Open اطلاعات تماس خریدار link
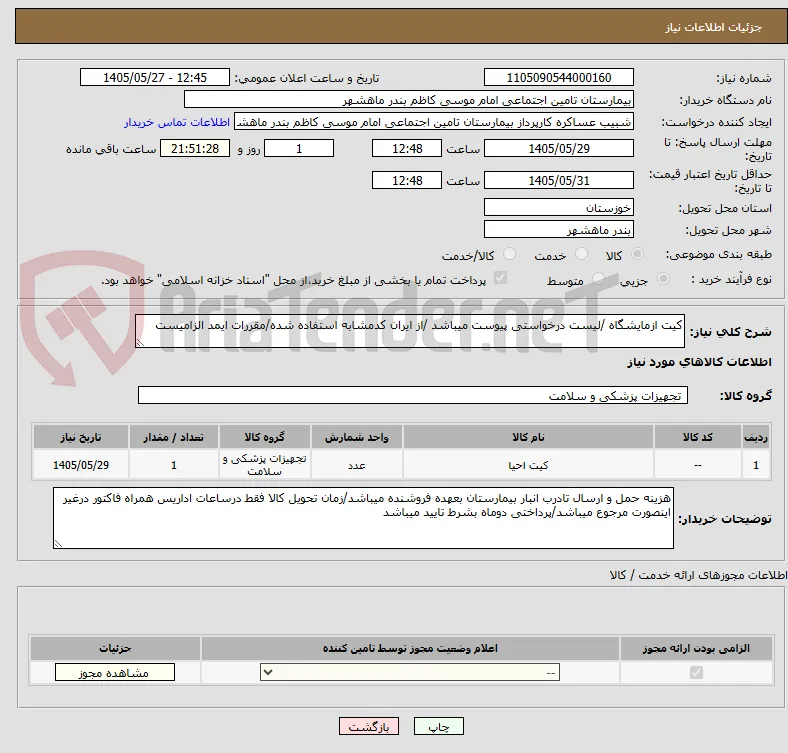 click(177, 122)
